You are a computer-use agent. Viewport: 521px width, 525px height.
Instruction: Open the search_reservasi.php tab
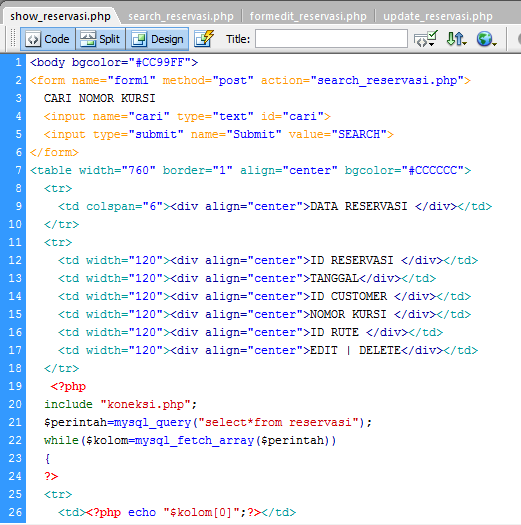[x=181, y=16]
